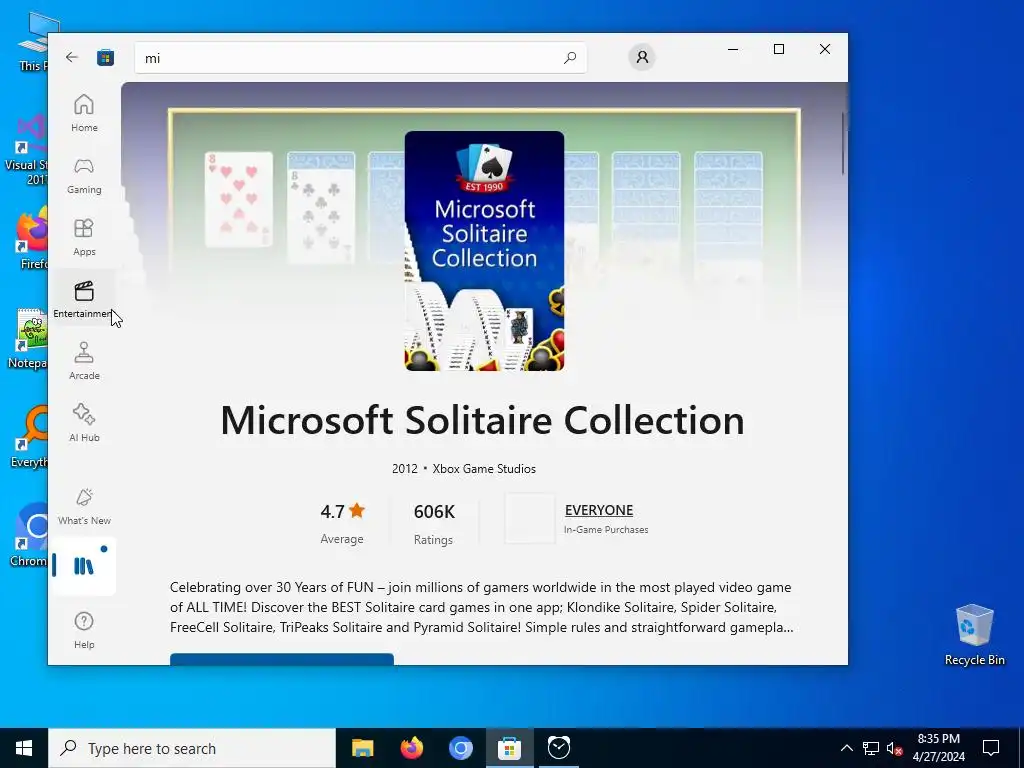
Task: Open the Entertainment section
Action: [82, 299]
